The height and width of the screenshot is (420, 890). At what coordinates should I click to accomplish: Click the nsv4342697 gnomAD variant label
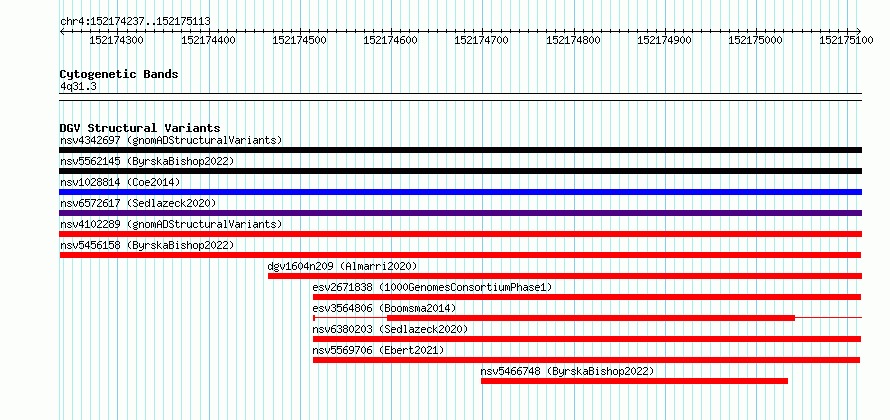(x=171, y=140)
